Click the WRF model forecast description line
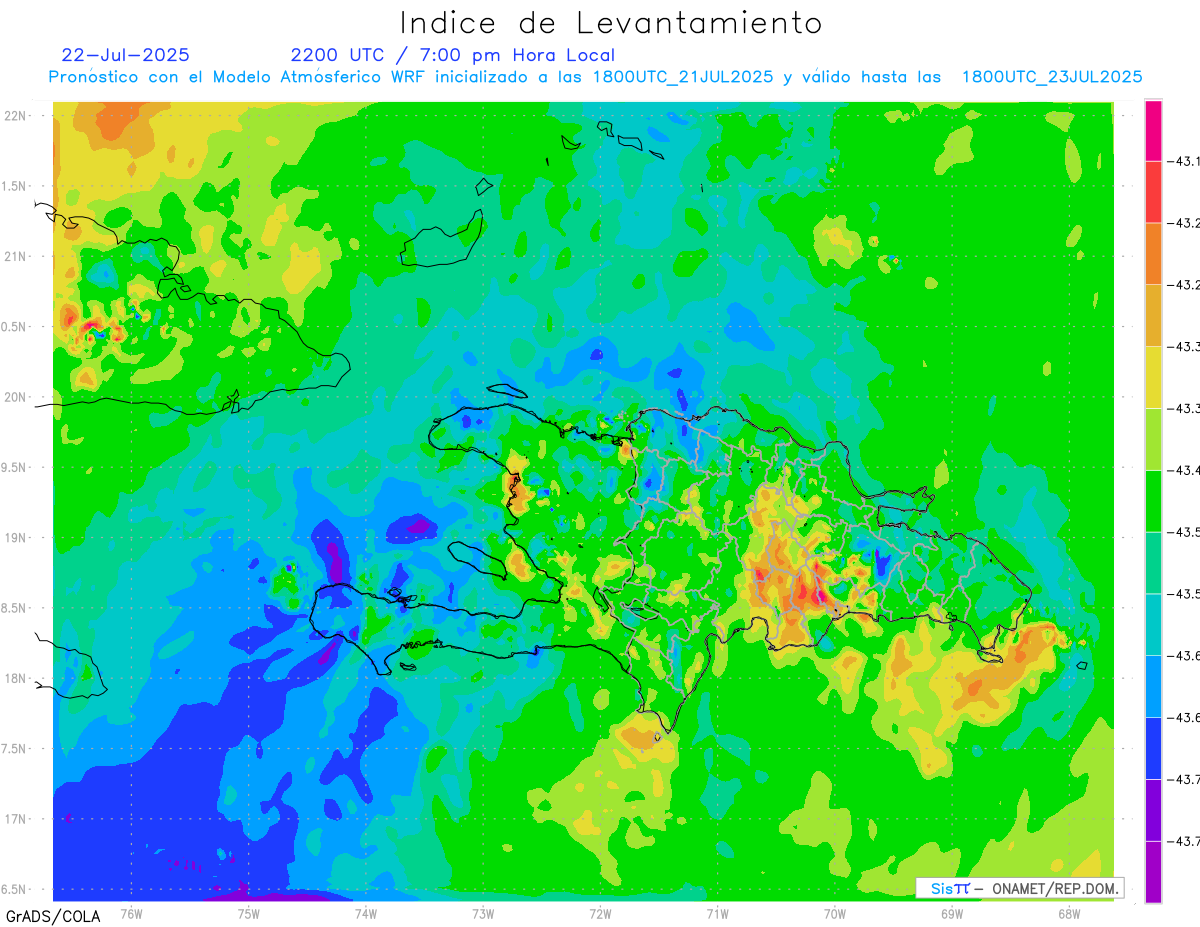Viewport: 1200px width, 927px height. point(595,77)
